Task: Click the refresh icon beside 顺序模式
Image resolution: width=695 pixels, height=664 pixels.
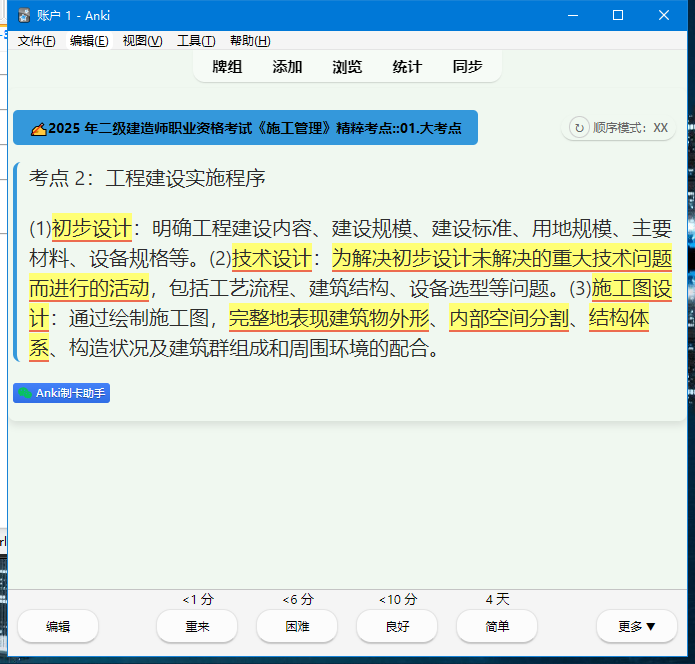Action: [x=579, y=128]
